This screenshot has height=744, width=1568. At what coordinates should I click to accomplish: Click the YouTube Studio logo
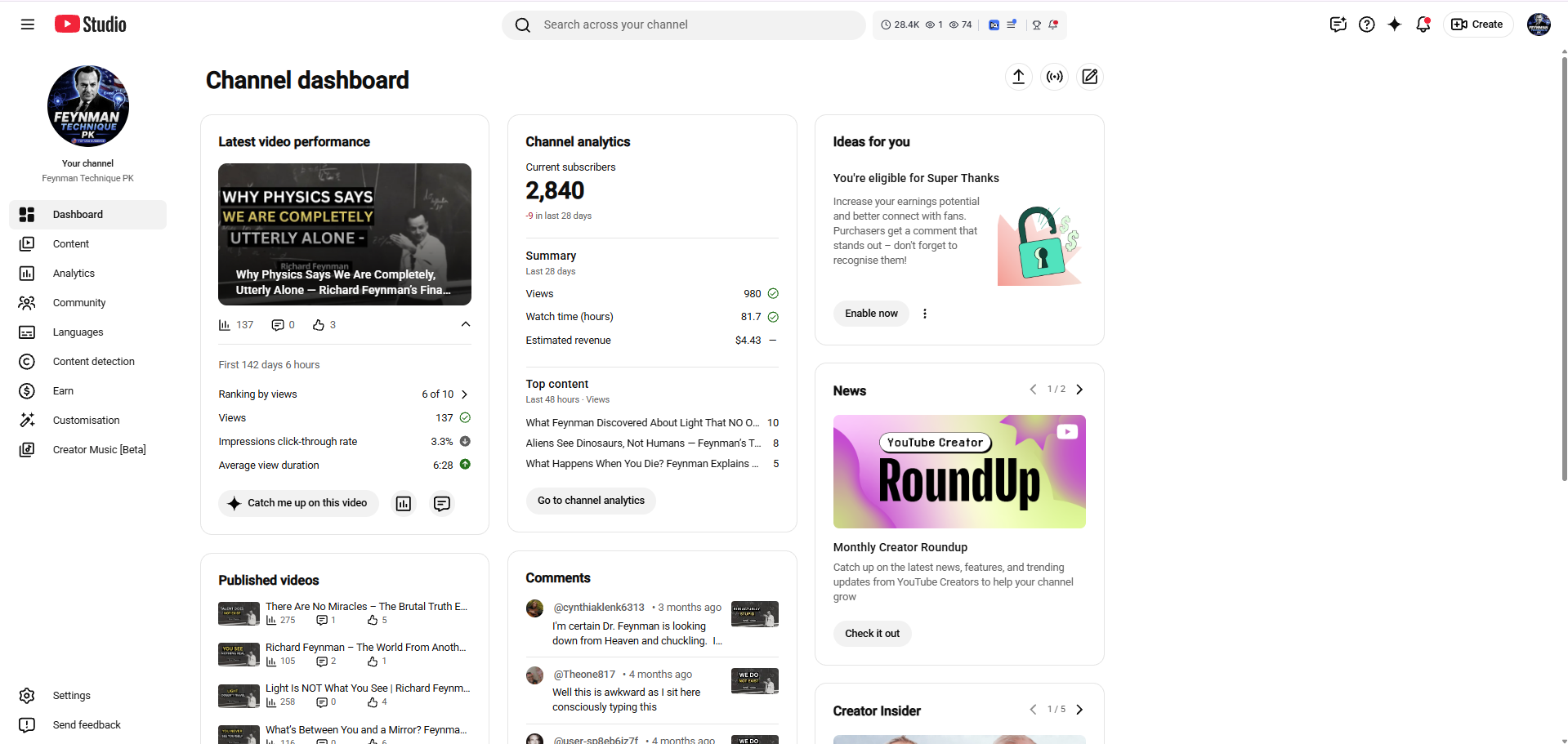pyautogui.click(x=91, y=25)
